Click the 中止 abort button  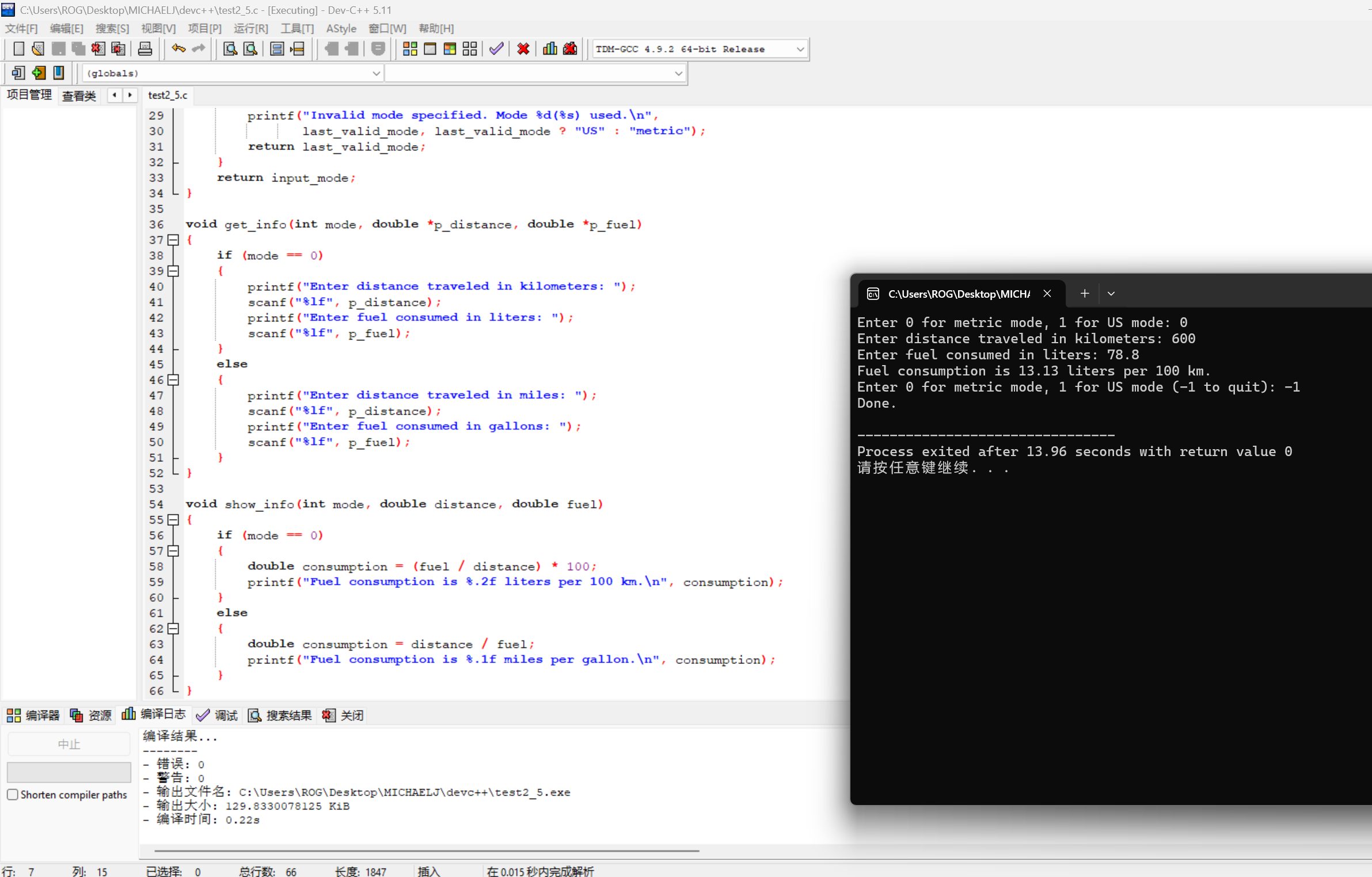pos(69,744)
